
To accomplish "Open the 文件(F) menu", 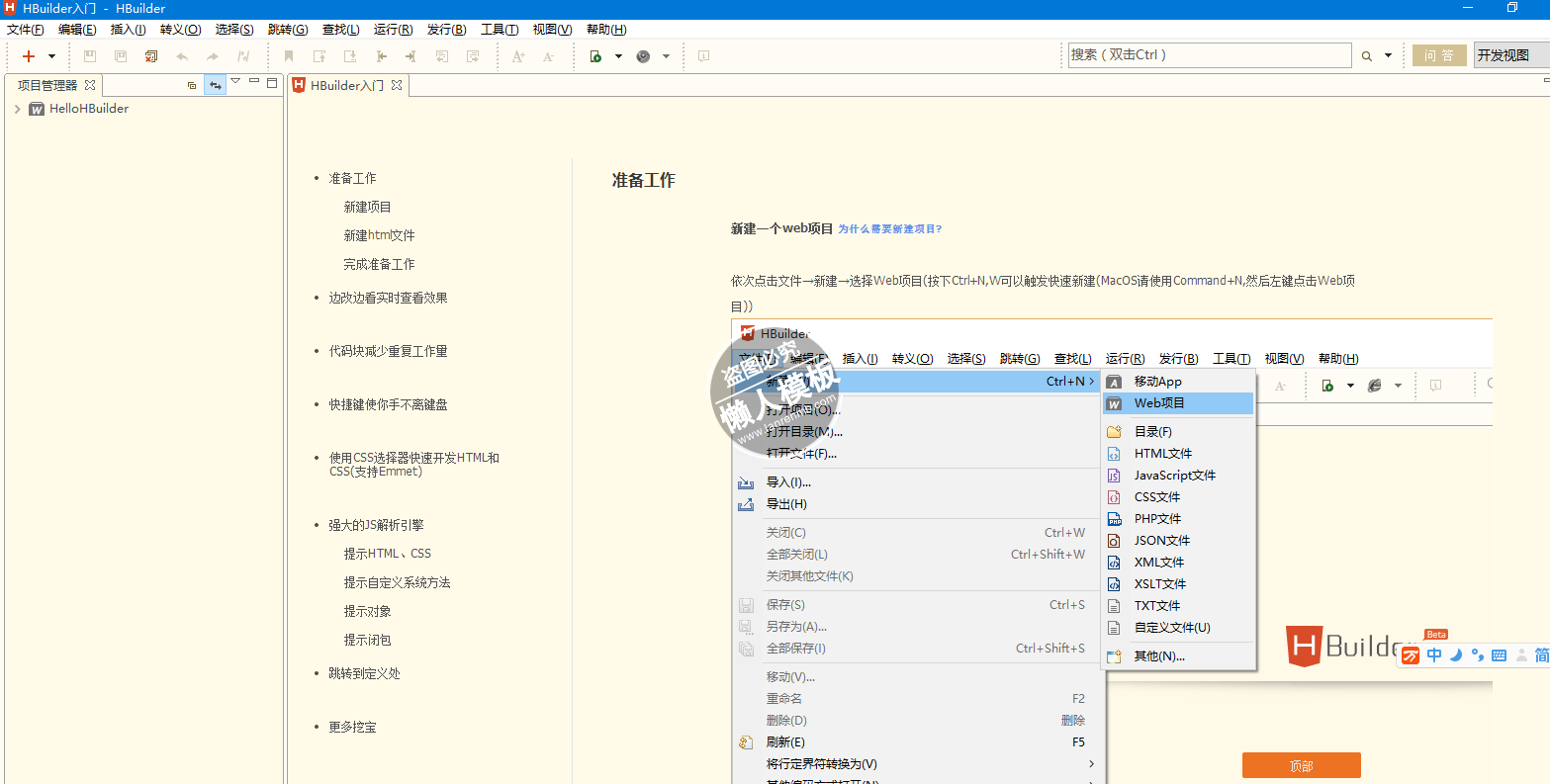I will tap(26, 30).
